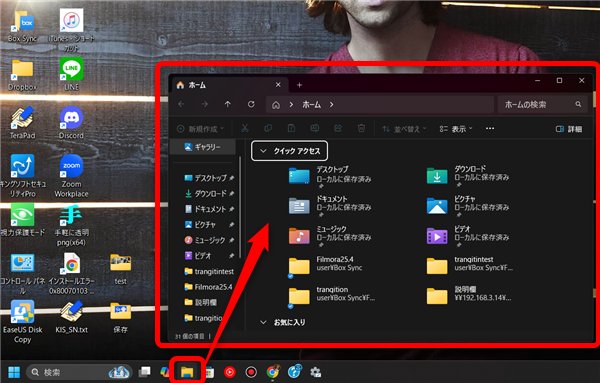Image resolution: width=600 pixels, height=383 pixels.
Task: Click the taskbar 検索 search box
Action: [79, 372]
